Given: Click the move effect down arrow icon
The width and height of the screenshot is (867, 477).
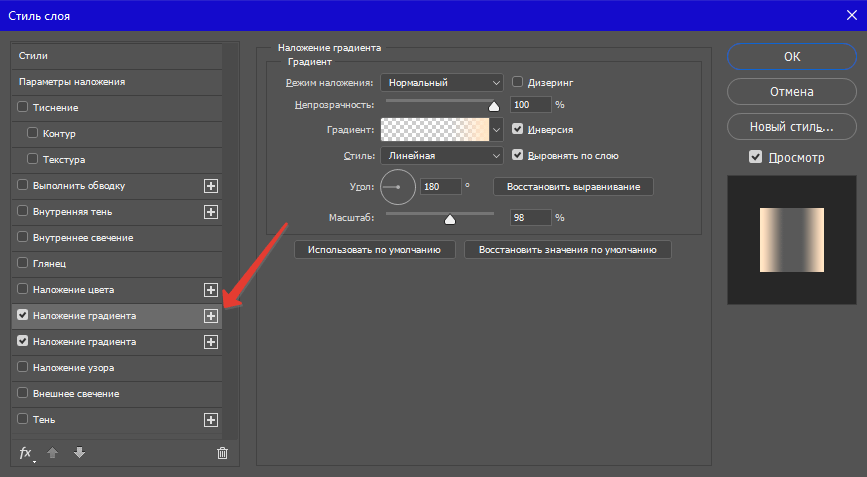Looking at the screenshot, I should coord(79,453).
